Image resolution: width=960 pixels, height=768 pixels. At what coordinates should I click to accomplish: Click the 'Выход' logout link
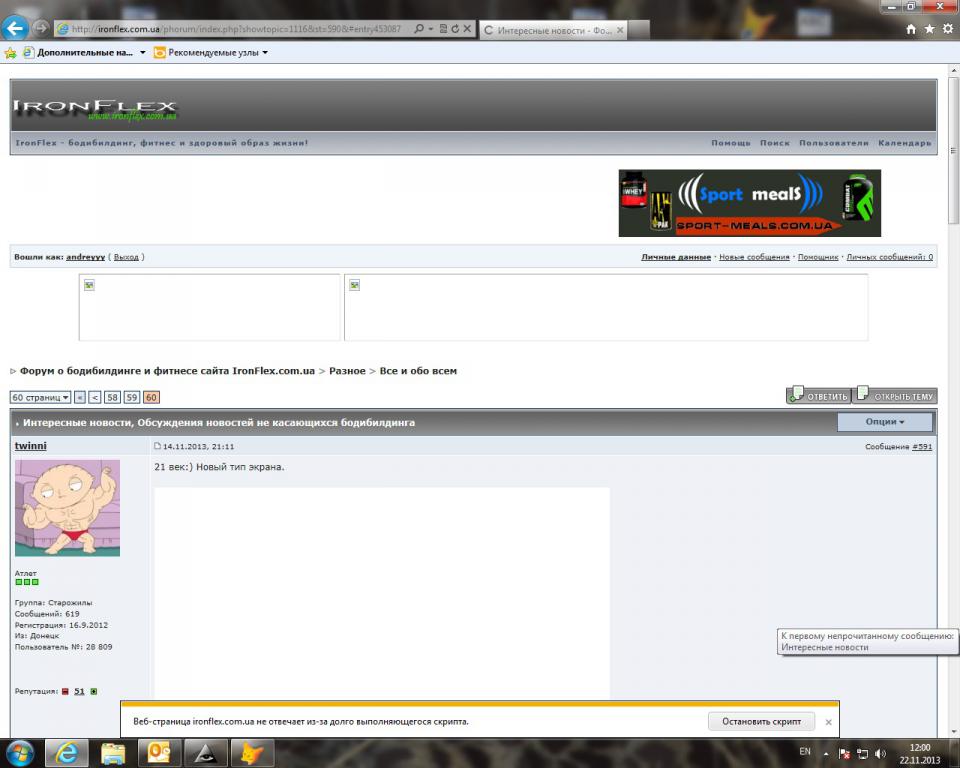(126, 257)
